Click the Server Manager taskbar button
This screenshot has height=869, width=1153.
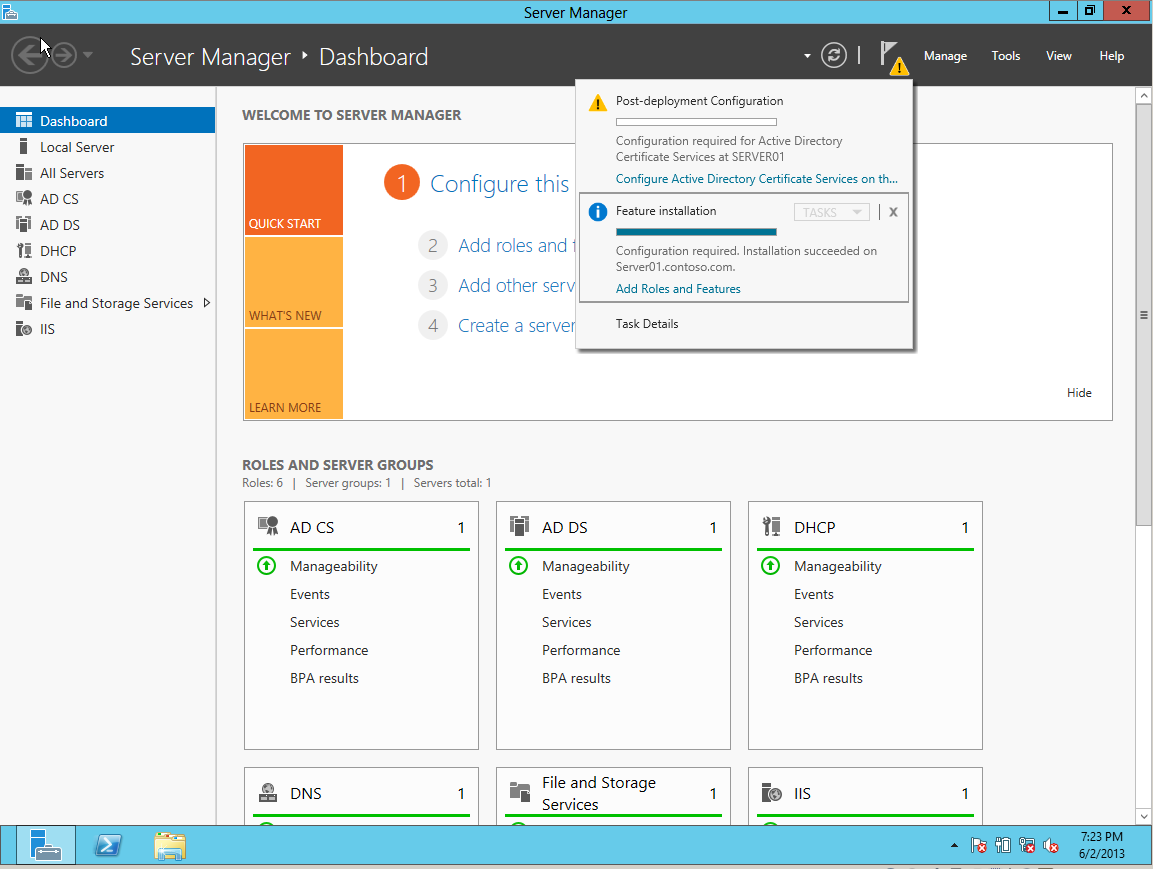click(45, 845)
